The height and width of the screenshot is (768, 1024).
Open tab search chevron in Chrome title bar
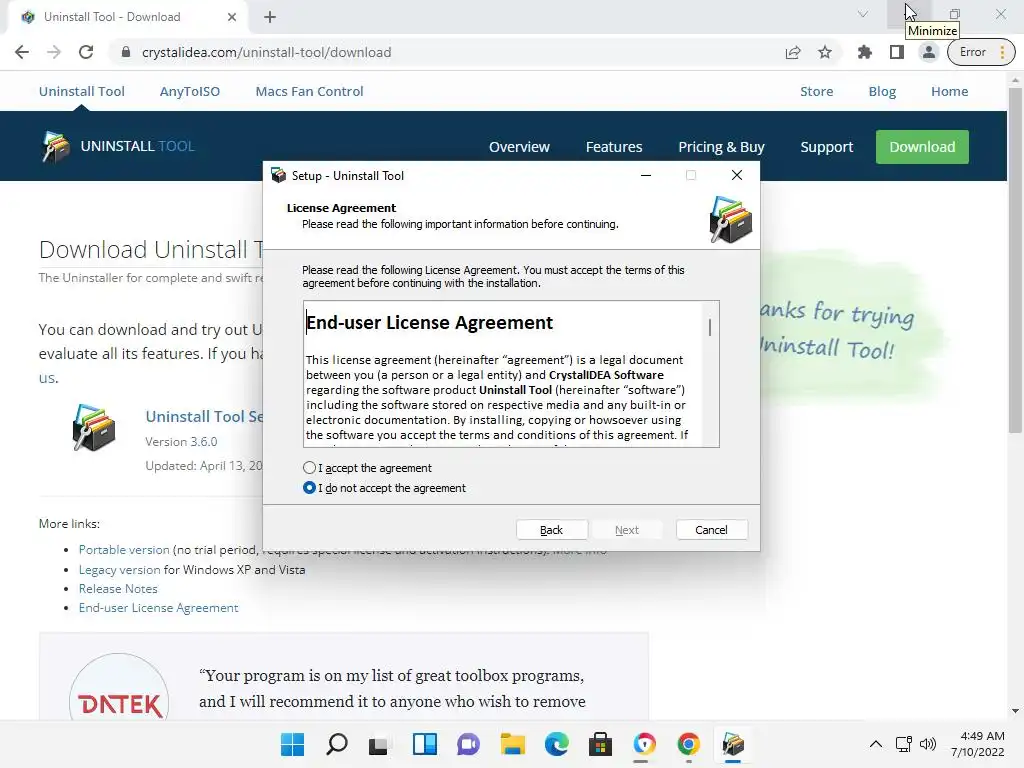(863, 14)
